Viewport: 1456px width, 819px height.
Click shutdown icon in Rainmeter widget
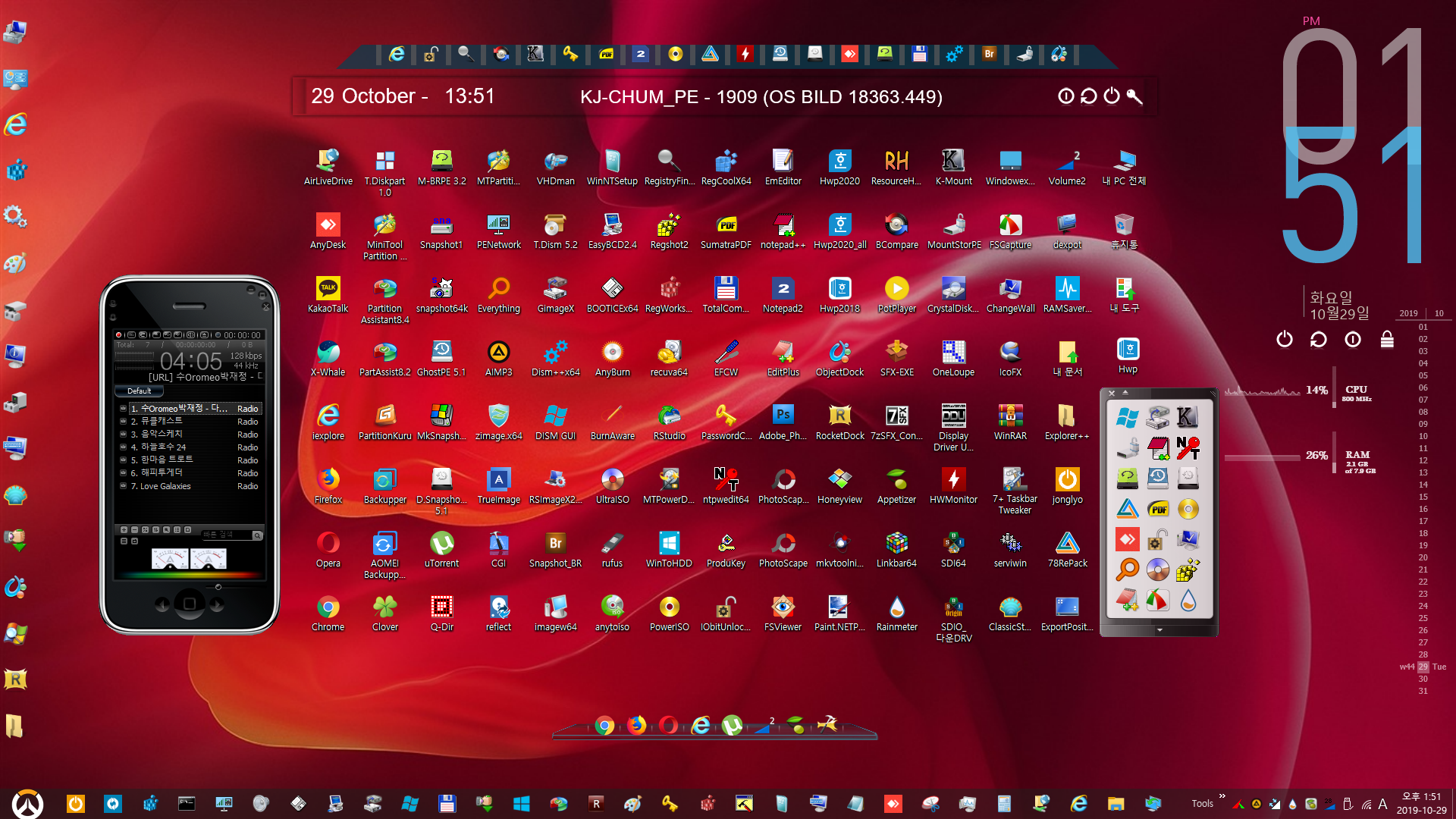(x=1285, y=339)
